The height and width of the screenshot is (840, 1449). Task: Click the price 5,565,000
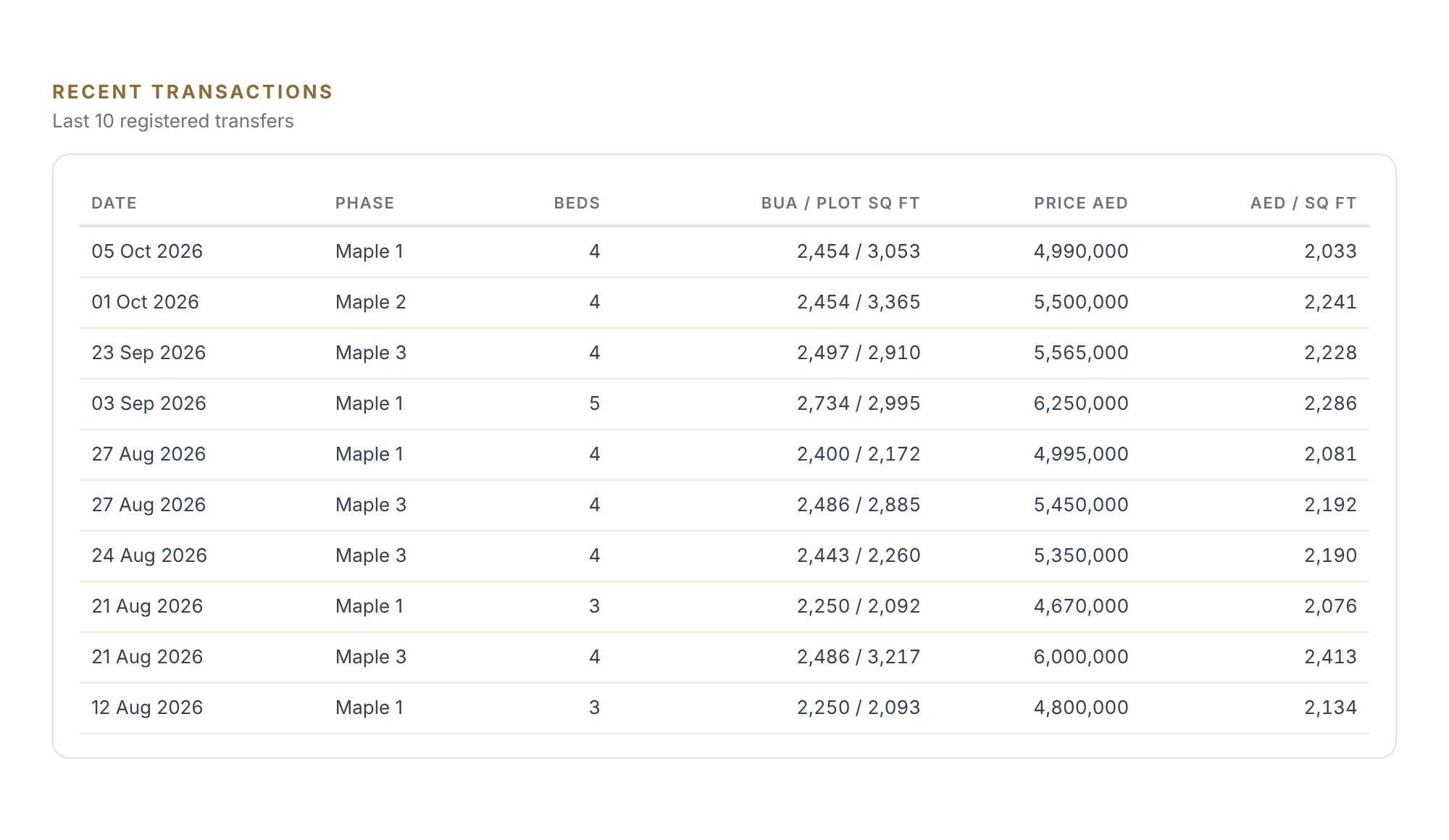tap(1081, 353)
